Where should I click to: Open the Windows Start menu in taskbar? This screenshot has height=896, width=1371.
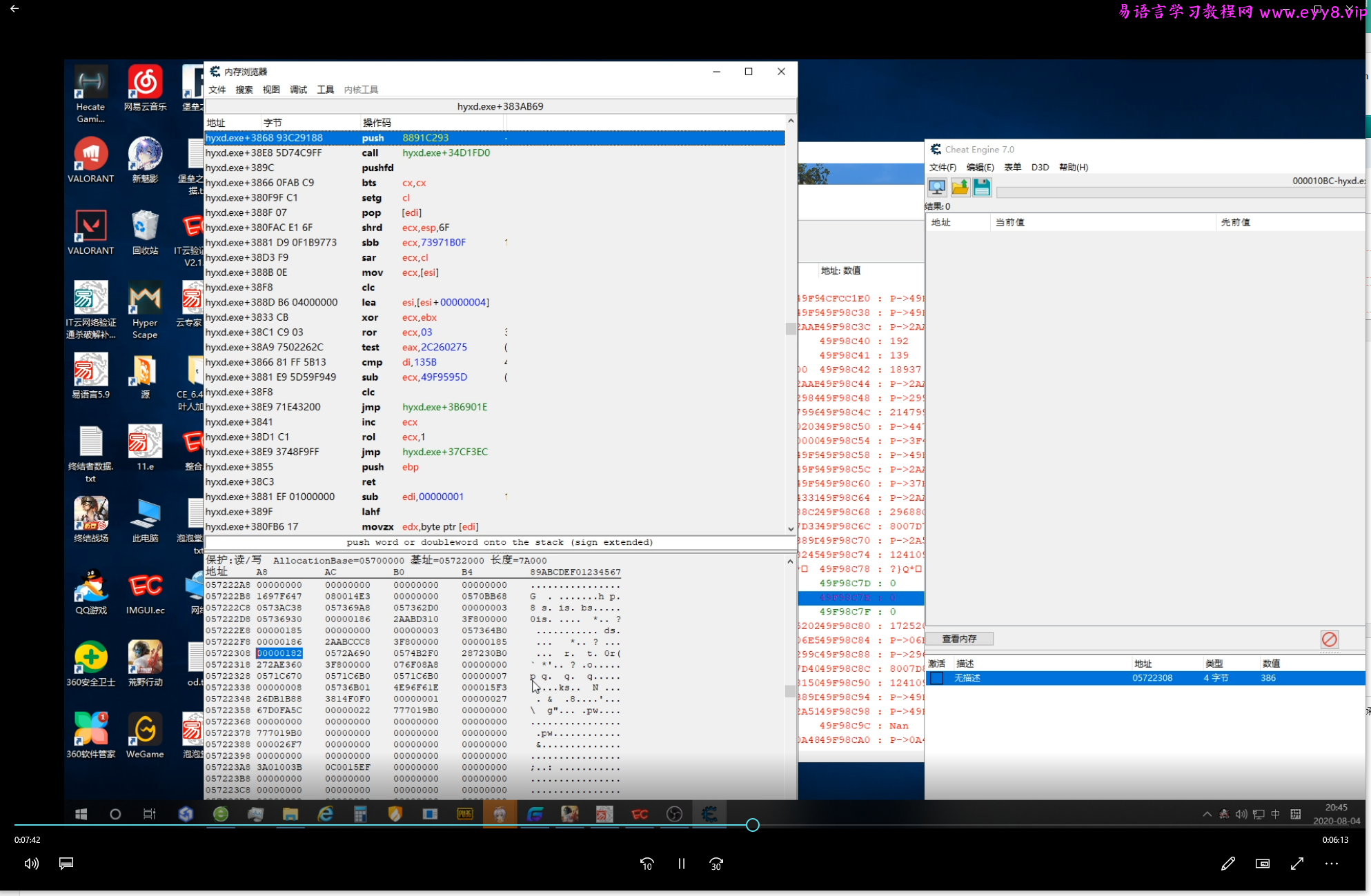tap(81, 814)
